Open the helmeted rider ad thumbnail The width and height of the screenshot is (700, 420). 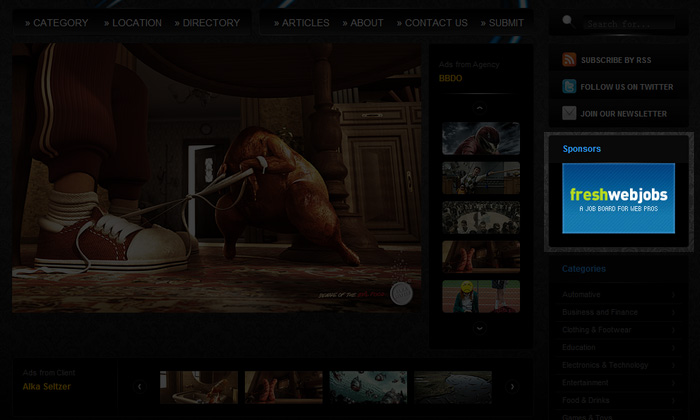click(x=481, y=138)
